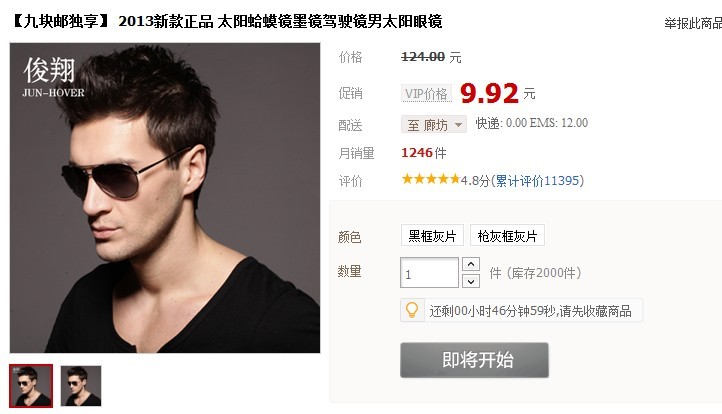Open the 累计评价11395 reviews link

[539, 181]
